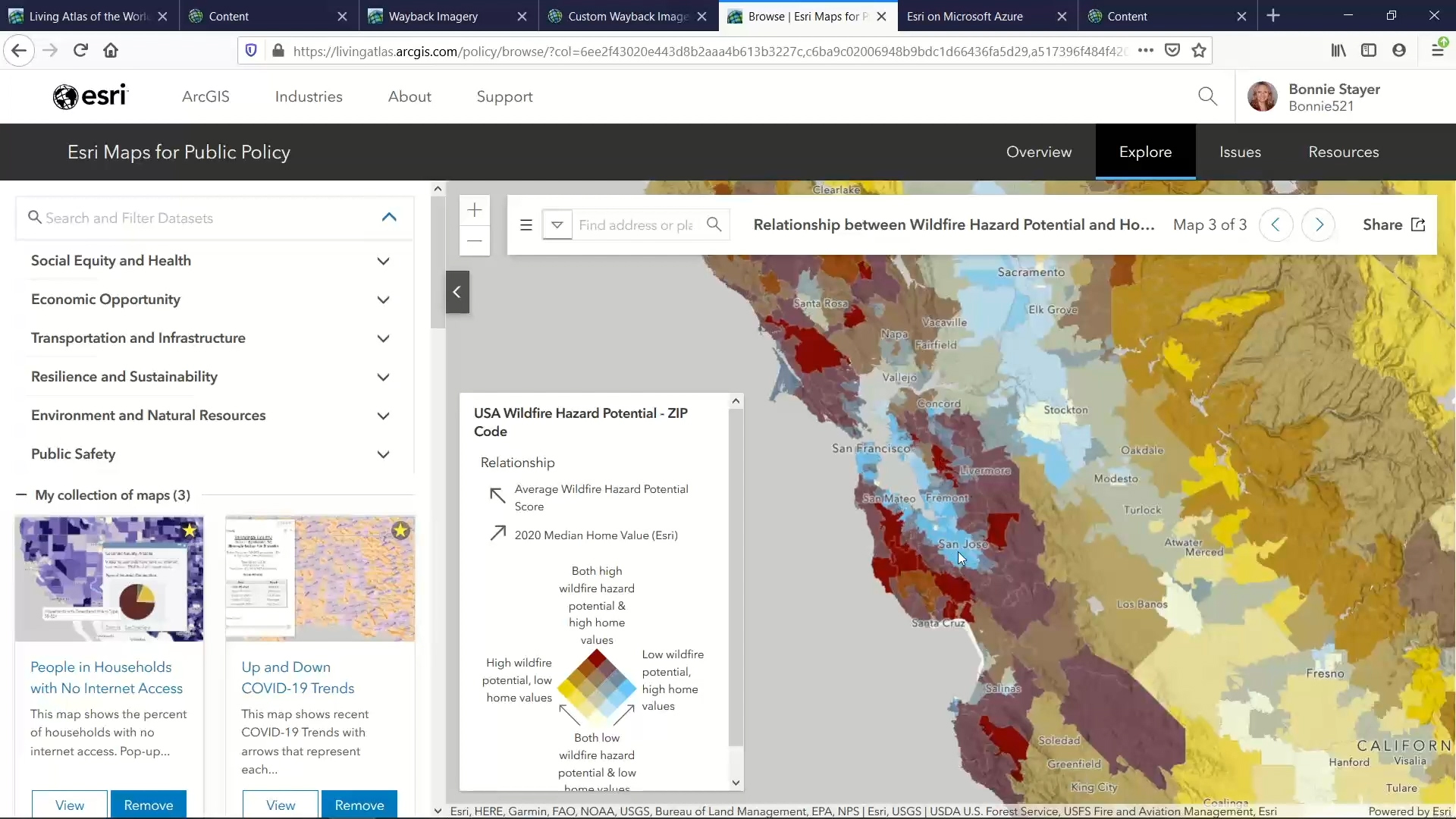This screenshot has width=1456, height=819.
Task: Expand the Public Safety category
Action: [x=383, y=454]
